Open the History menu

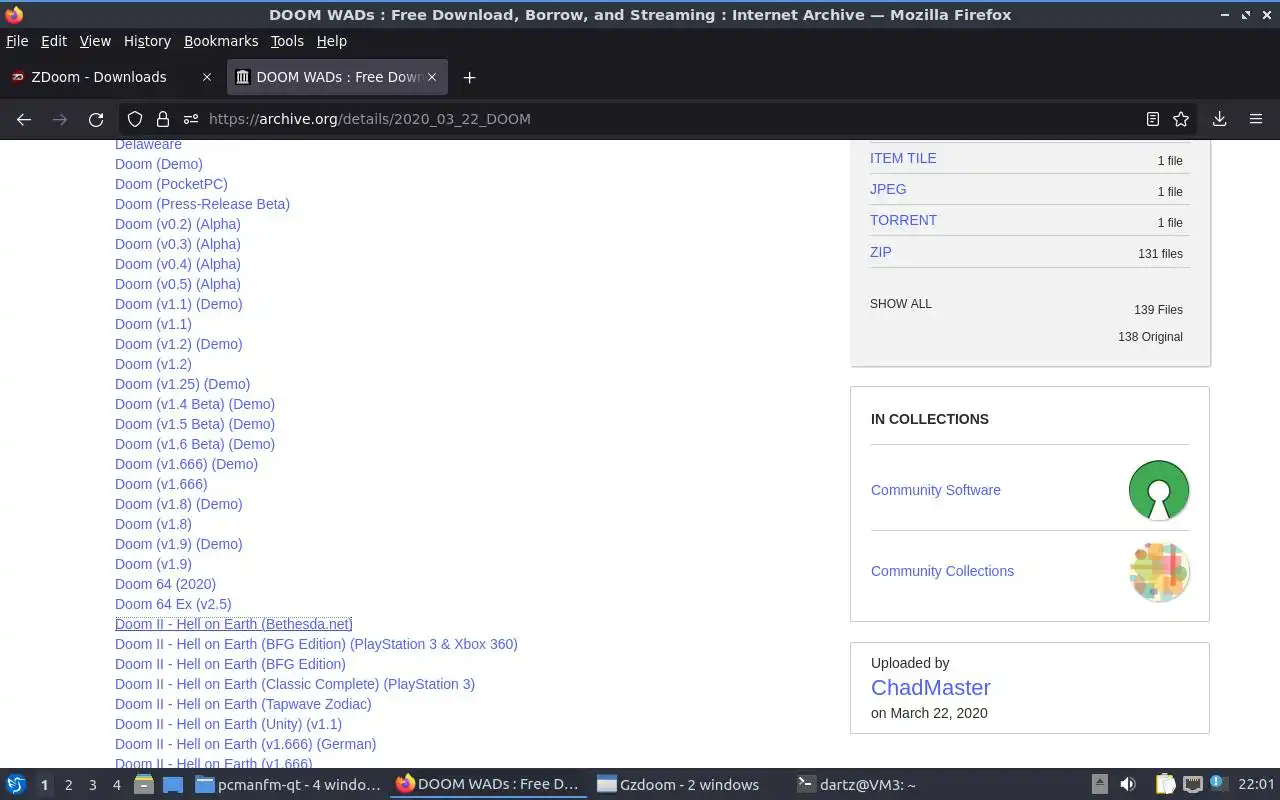(147, 41)
